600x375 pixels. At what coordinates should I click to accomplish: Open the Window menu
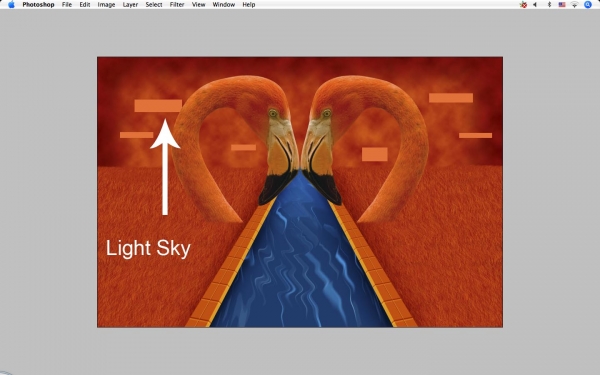tap(223, 5)
